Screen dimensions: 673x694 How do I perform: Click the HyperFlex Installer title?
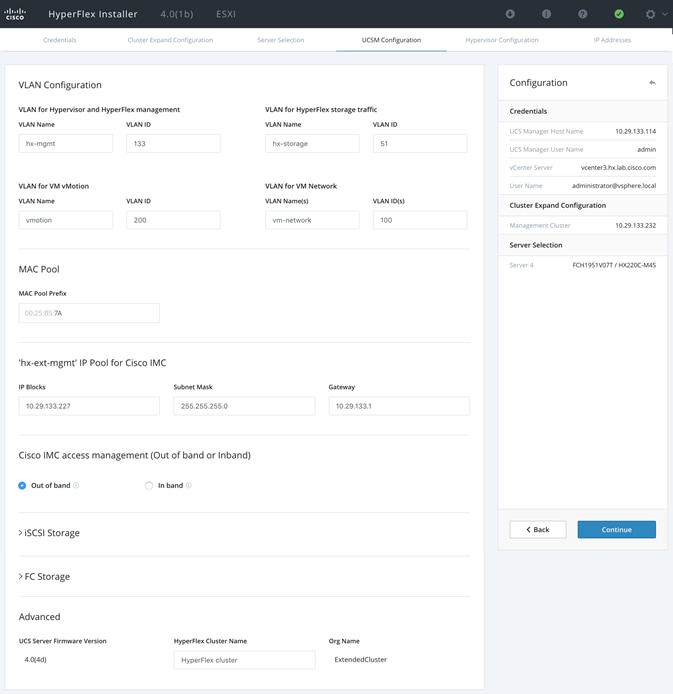pos(93,14)
